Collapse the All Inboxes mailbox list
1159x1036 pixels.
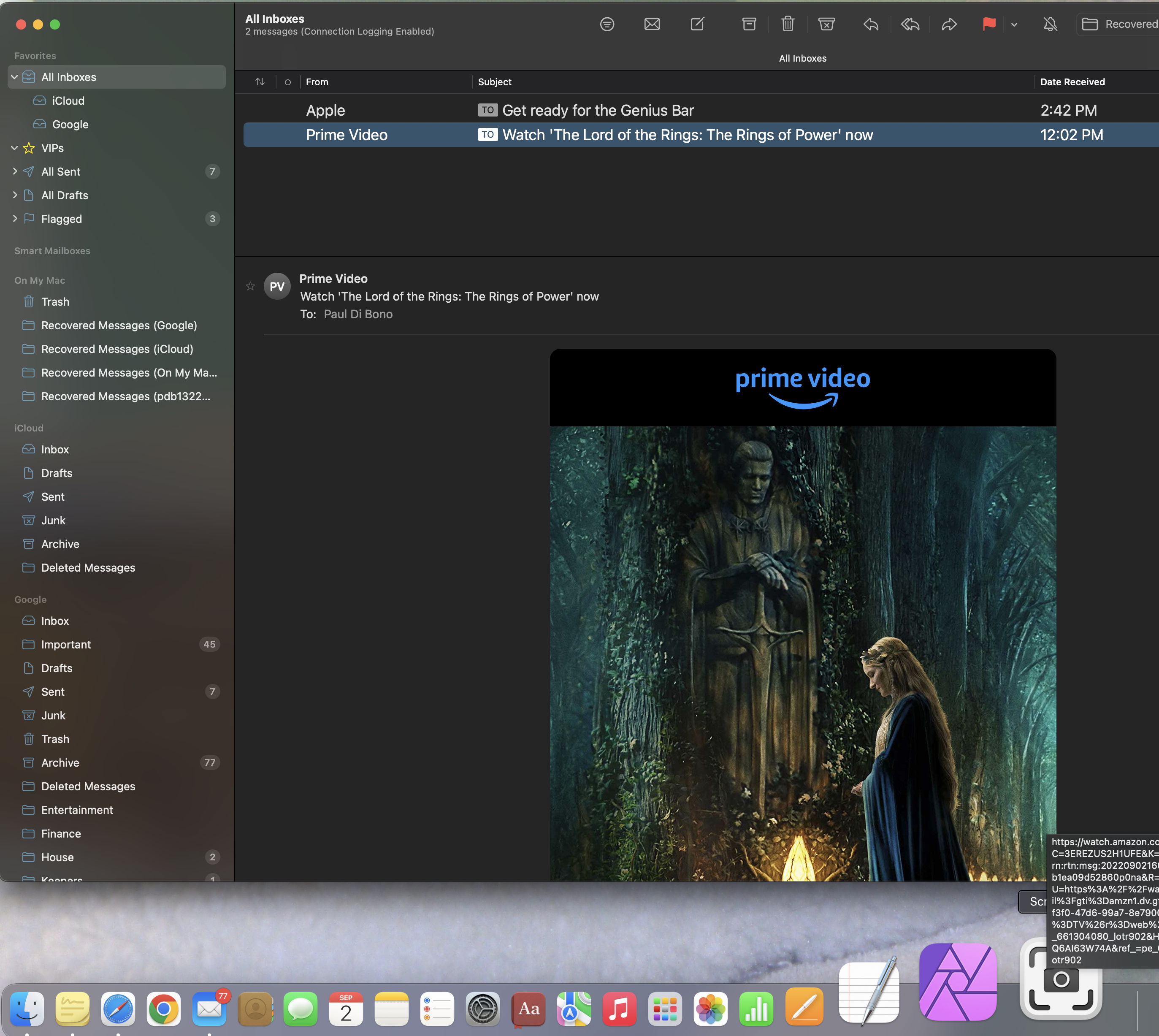point(15,77)
